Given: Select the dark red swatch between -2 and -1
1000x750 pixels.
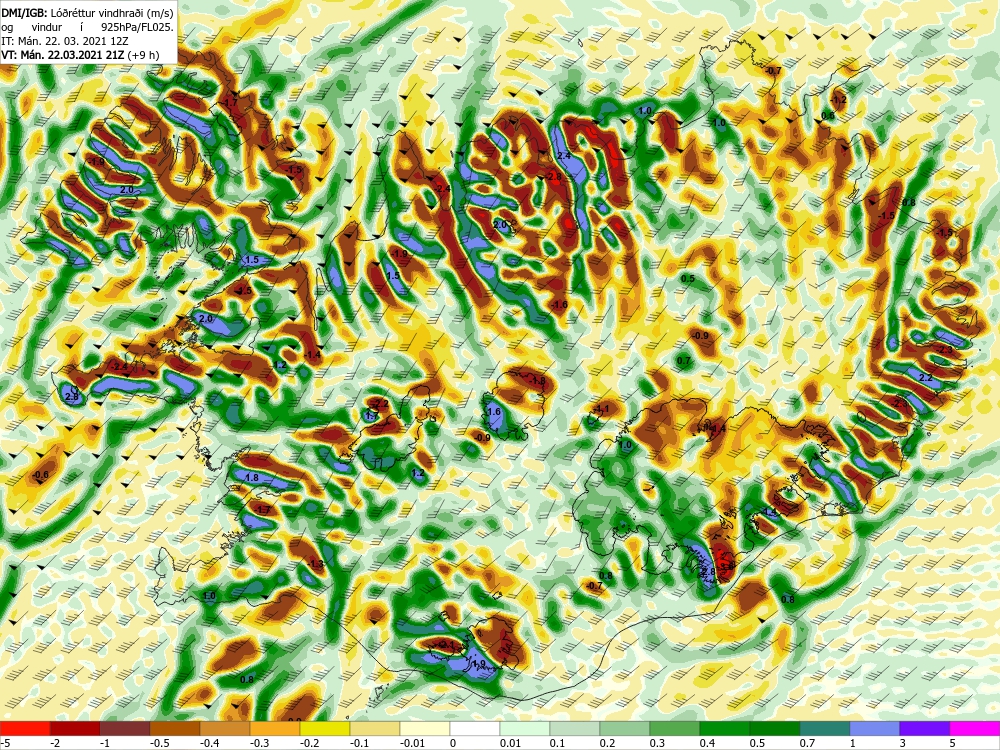Looking at the screenshot, I should [75, 728].
